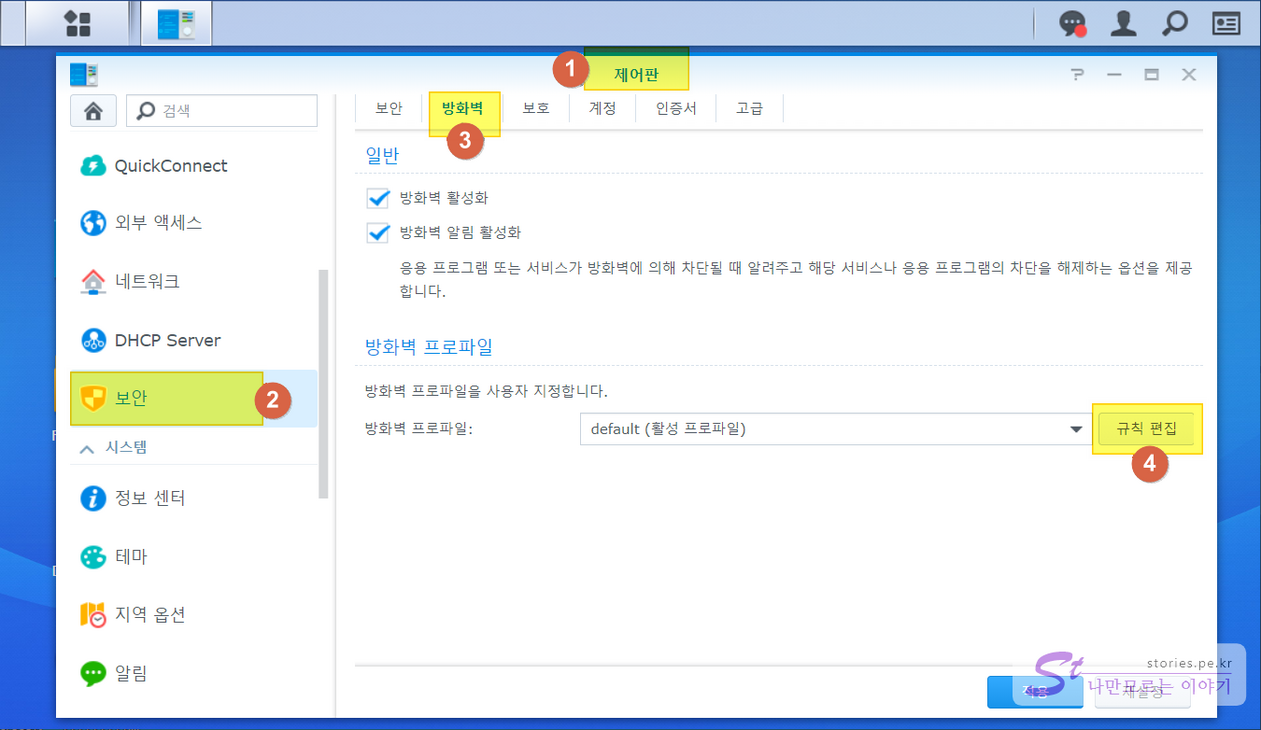Switch to the 인증서 tab
The width and height of the screenshot is (1261, 730).
coord(676,108)
